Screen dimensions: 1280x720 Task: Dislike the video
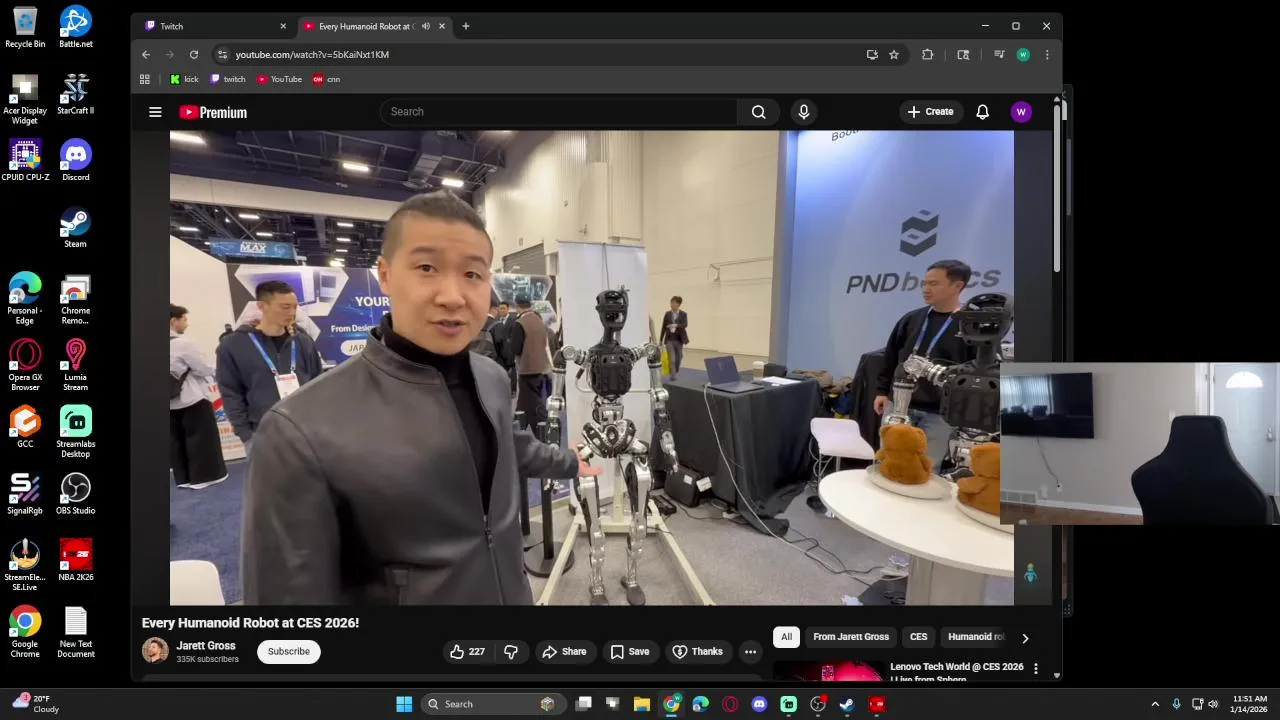[x=511, y=651]
